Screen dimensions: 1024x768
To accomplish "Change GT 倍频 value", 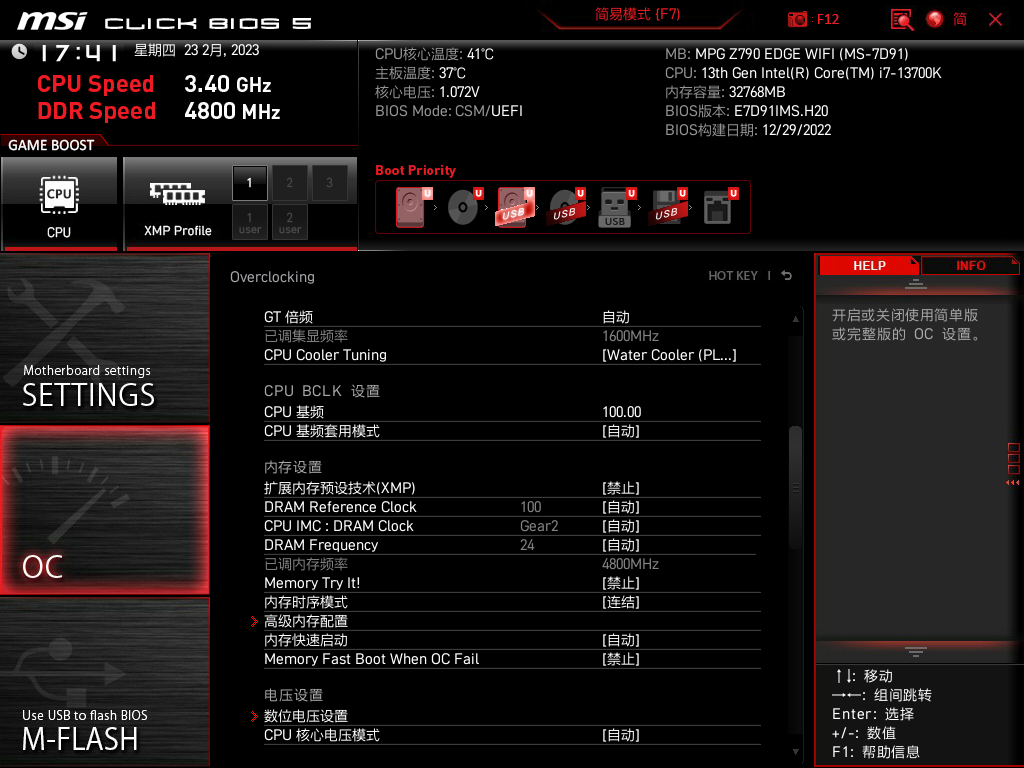I will click(x=512, y=317).
